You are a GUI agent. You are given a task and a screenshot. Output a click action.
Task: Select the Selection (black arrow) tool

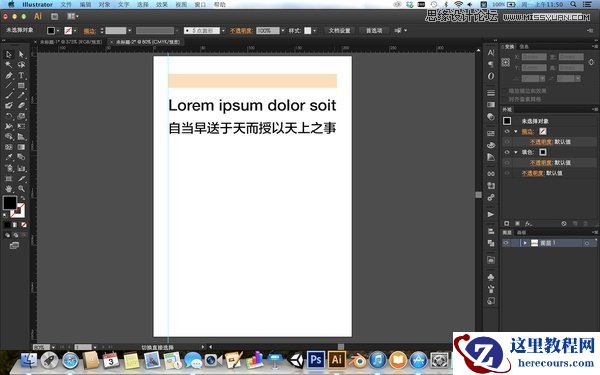point(8,55)
